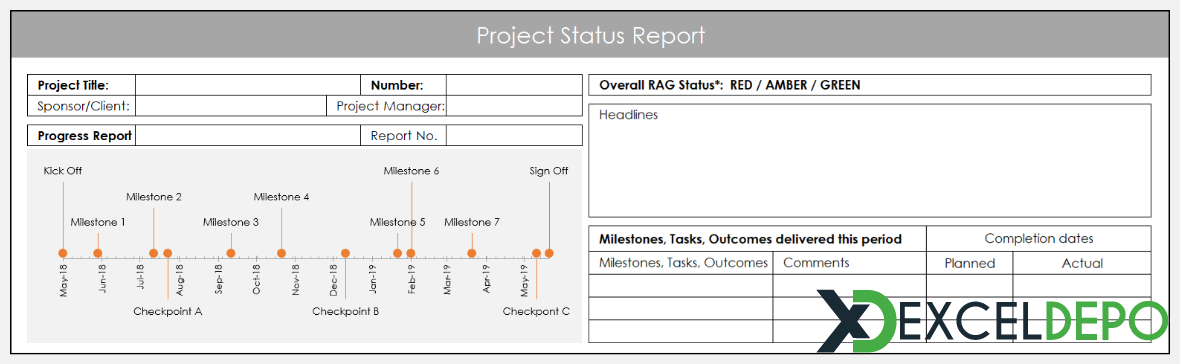The image size is (1180, 364).
Task: Select the empty Number field cell
Action: click(x=514, y=85)
